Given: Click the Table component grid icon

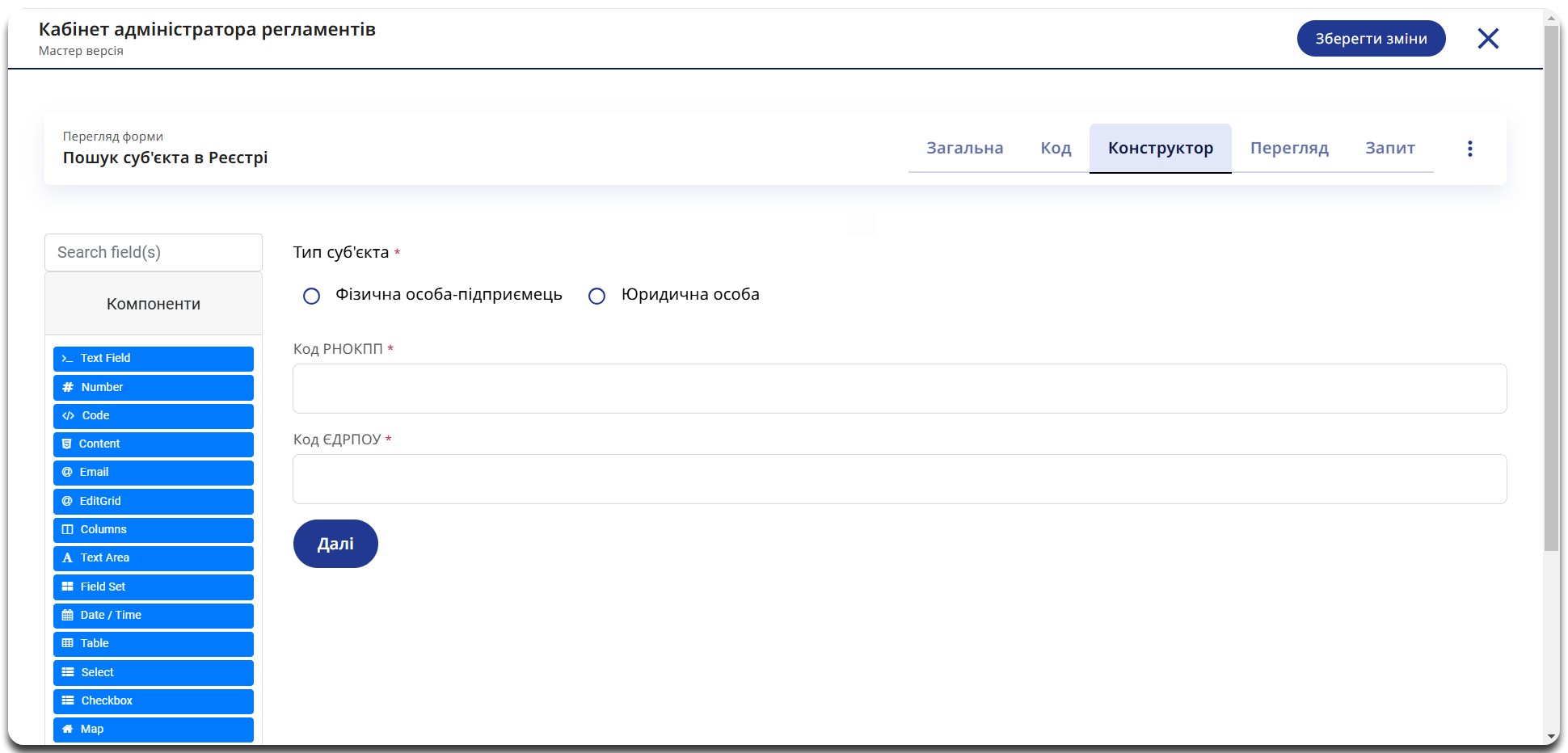Looking at the screenshot, I should pyautogui.click(x=68, y=644).
